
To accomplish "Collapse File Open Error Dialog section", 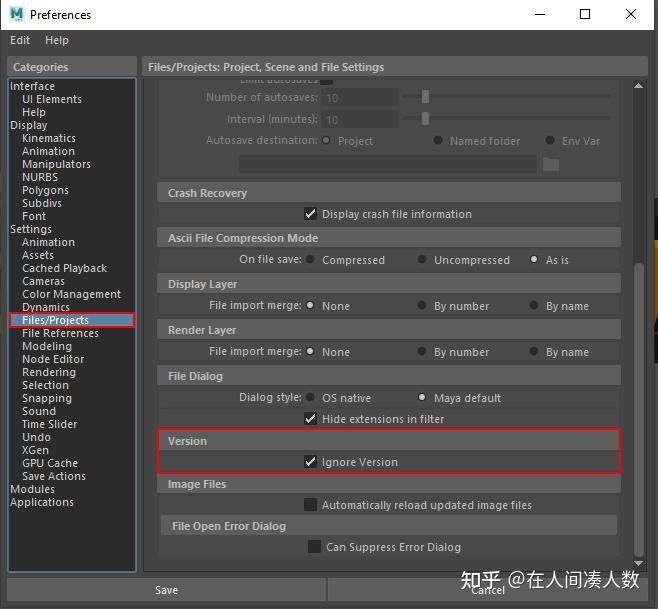I will pos(389,526).
